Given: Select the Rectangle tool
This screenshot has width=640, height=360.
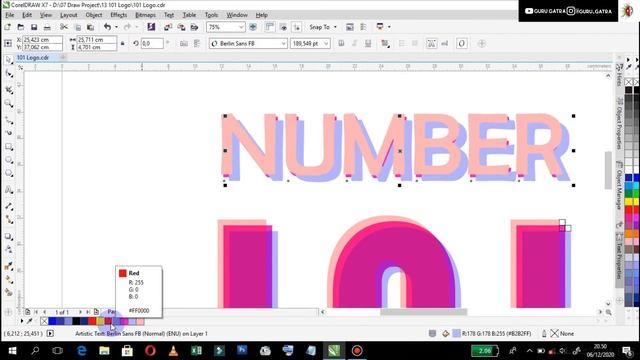Looking at the screenshot, I should 9,147.
